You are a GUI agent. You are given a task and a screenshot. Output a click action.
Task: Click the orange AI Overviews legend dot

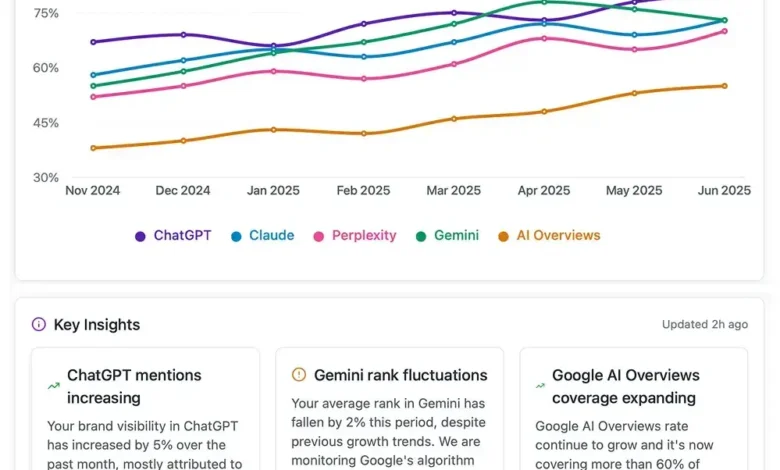click(x=504, y=237)
